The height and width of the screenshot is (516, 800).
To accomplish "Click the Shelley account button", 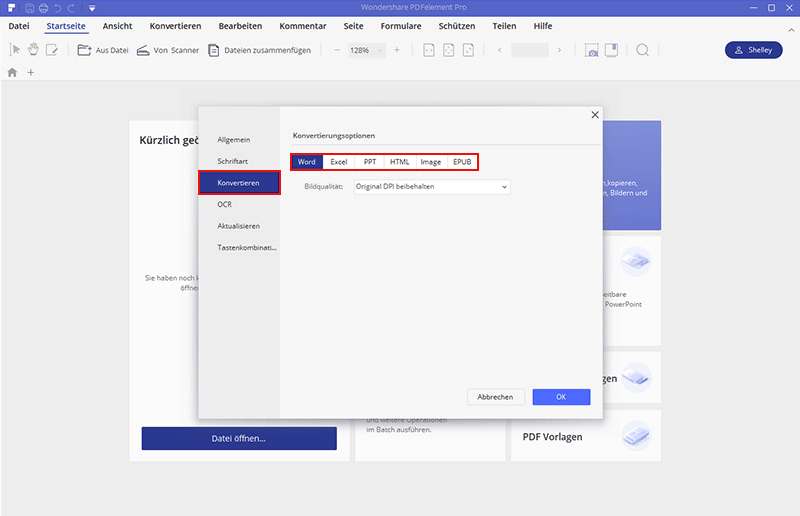I will click(x=753, y=50).
